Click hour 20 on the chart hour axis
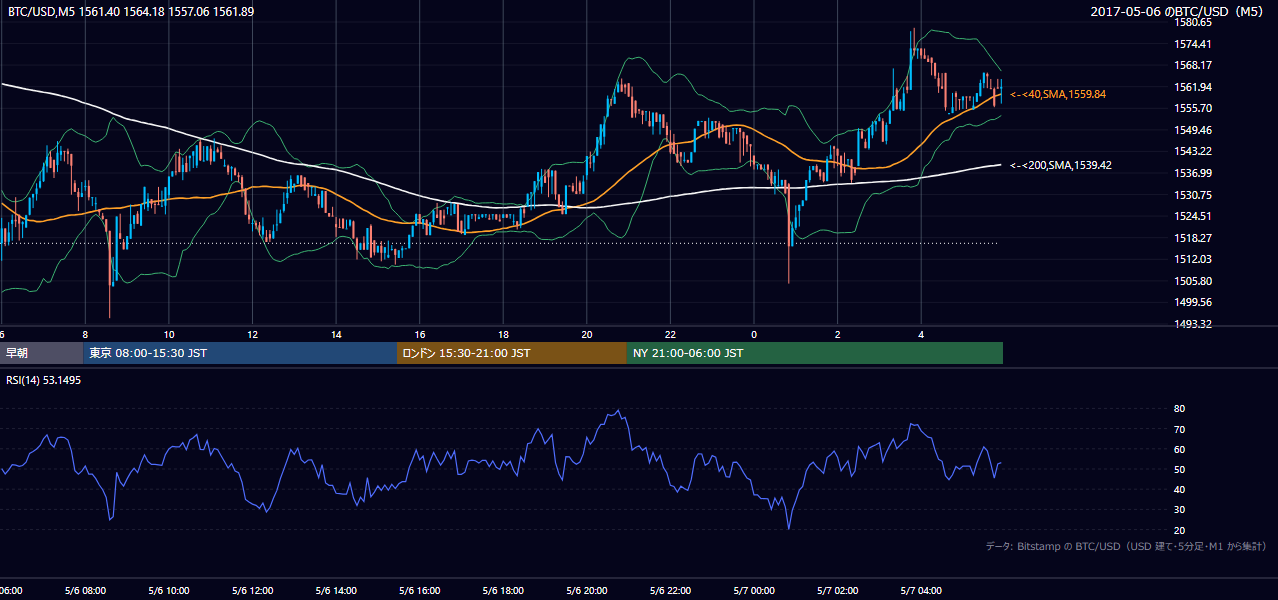Image resolution: width=1278 pixels, height=600 pixels. point(587,335)
